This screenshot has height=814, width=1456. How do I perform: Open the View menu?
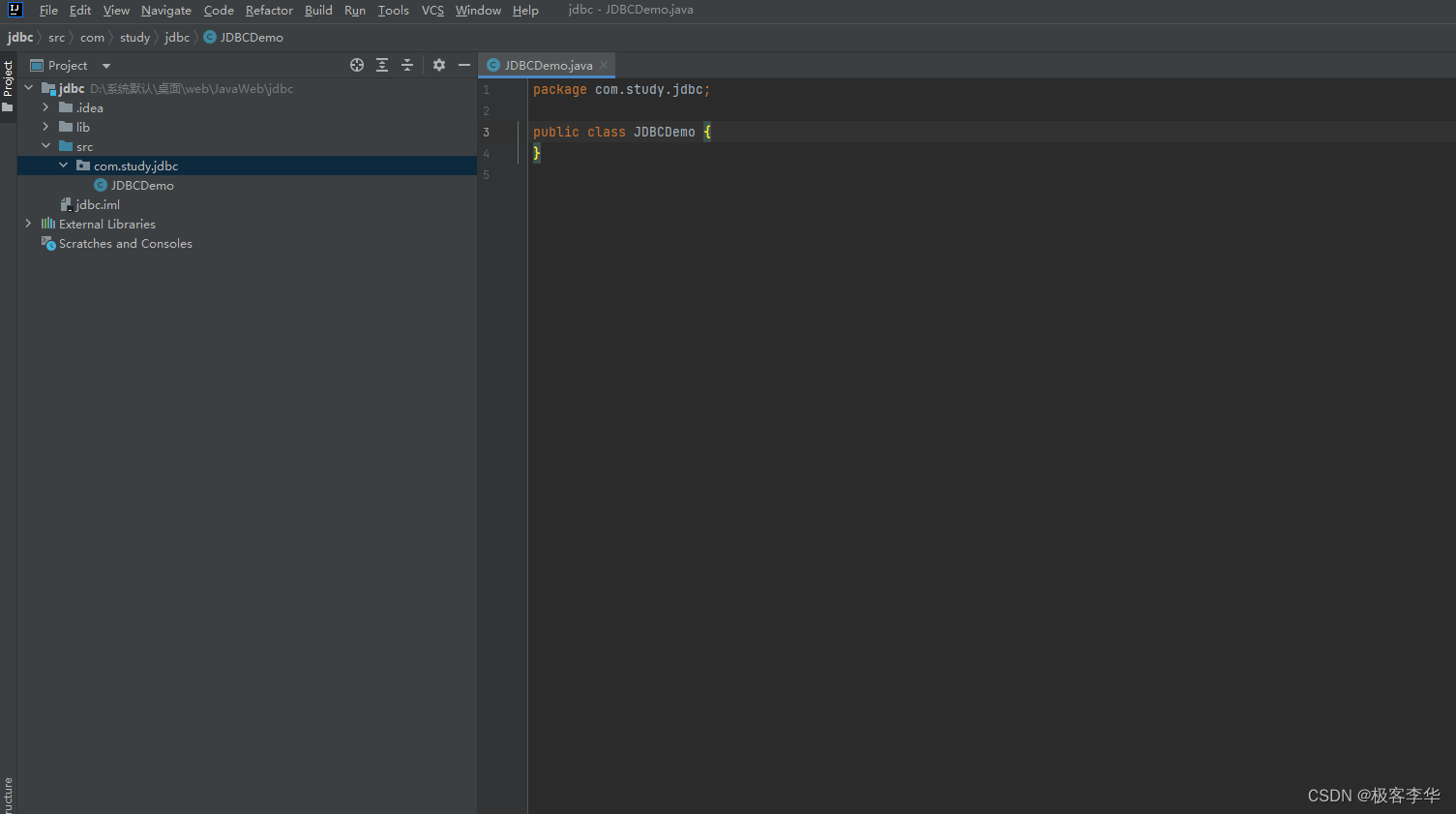coord(116,10)
